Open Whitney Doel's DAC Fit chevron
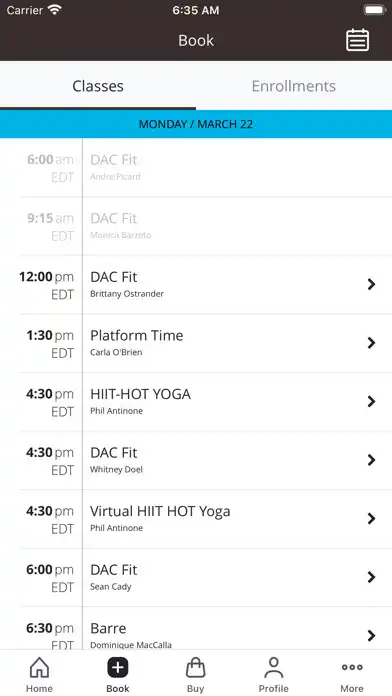This screenshot has height=696, width=392. click(x=372, y=460)
